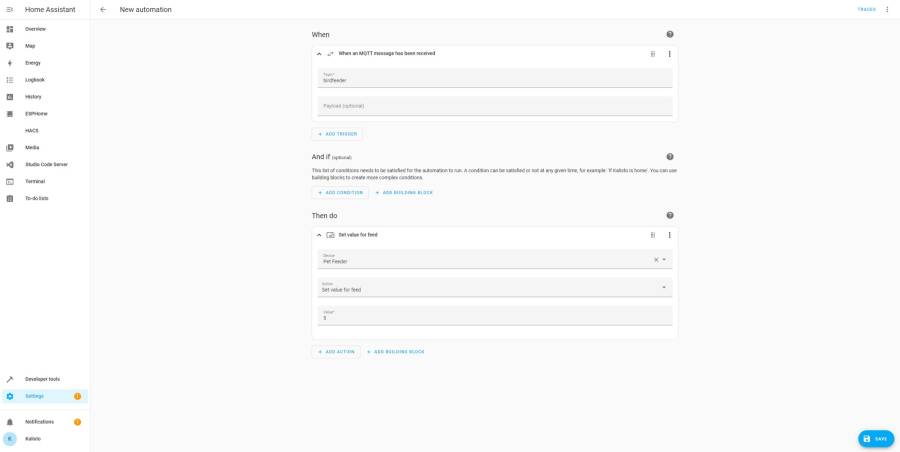The image size is (900, 452).
Task: Open the overflow menu in top header
Action: (x=887, y=10)
